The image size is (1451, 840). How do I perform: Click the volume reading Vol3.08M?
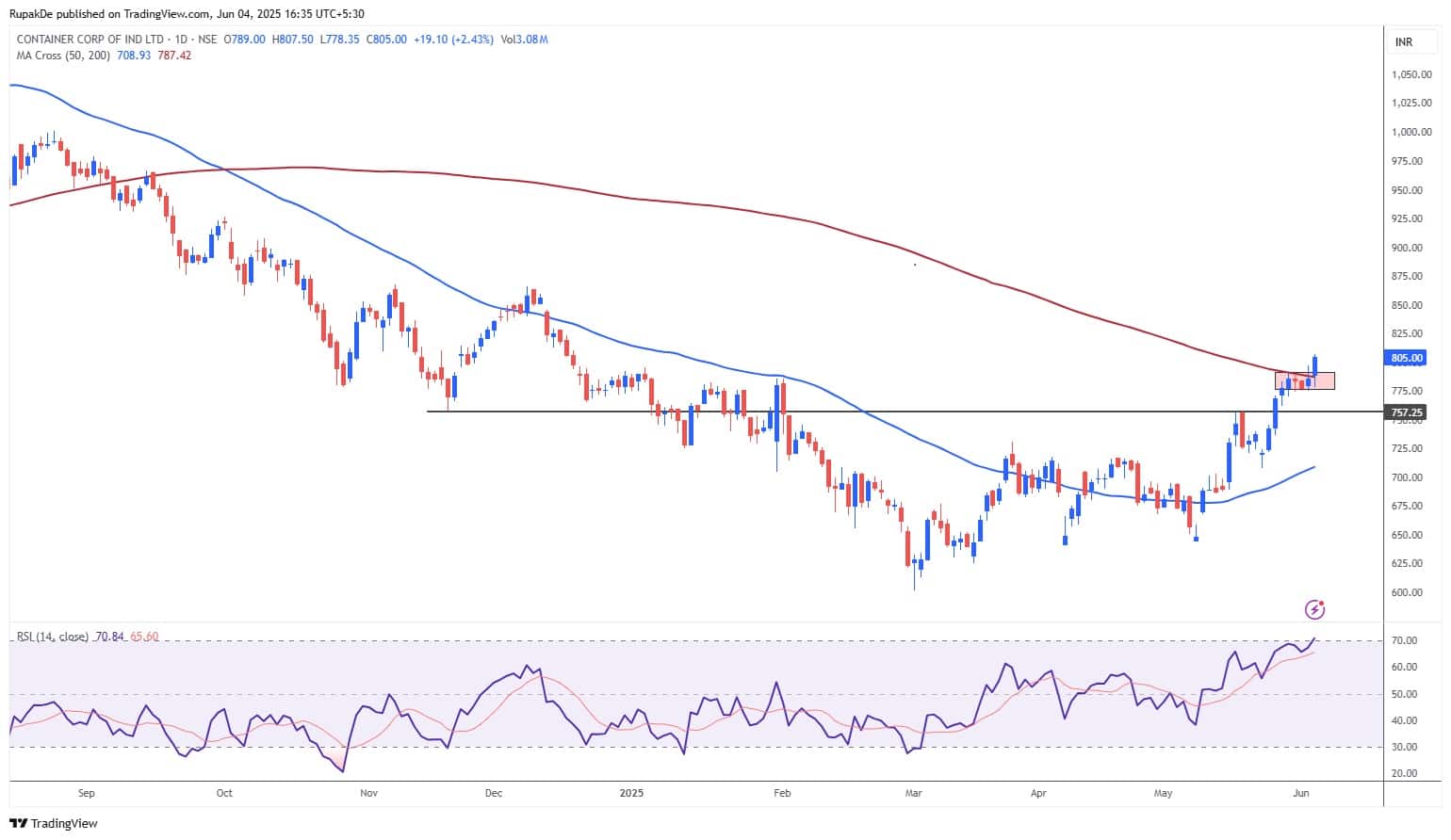pyautogui.click(x=524, y=40)
